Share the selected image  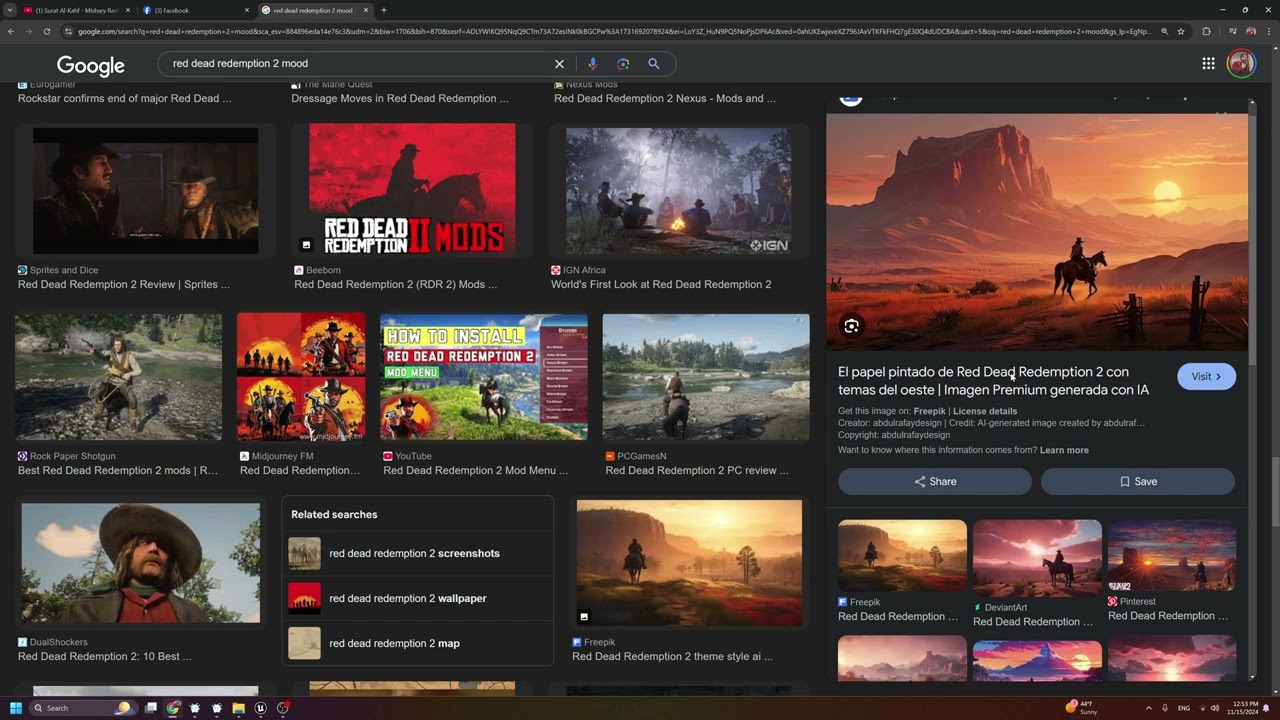[x=935, y=481]
